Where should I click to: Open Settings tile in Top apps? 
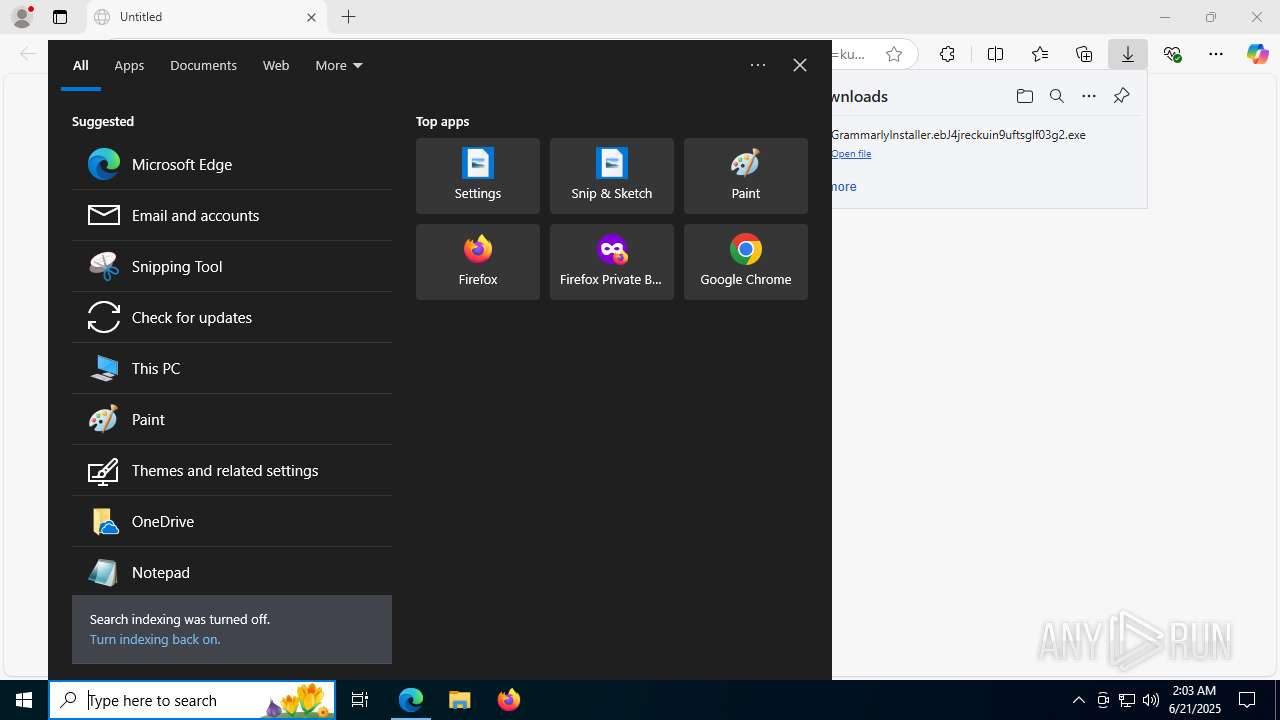478,176
